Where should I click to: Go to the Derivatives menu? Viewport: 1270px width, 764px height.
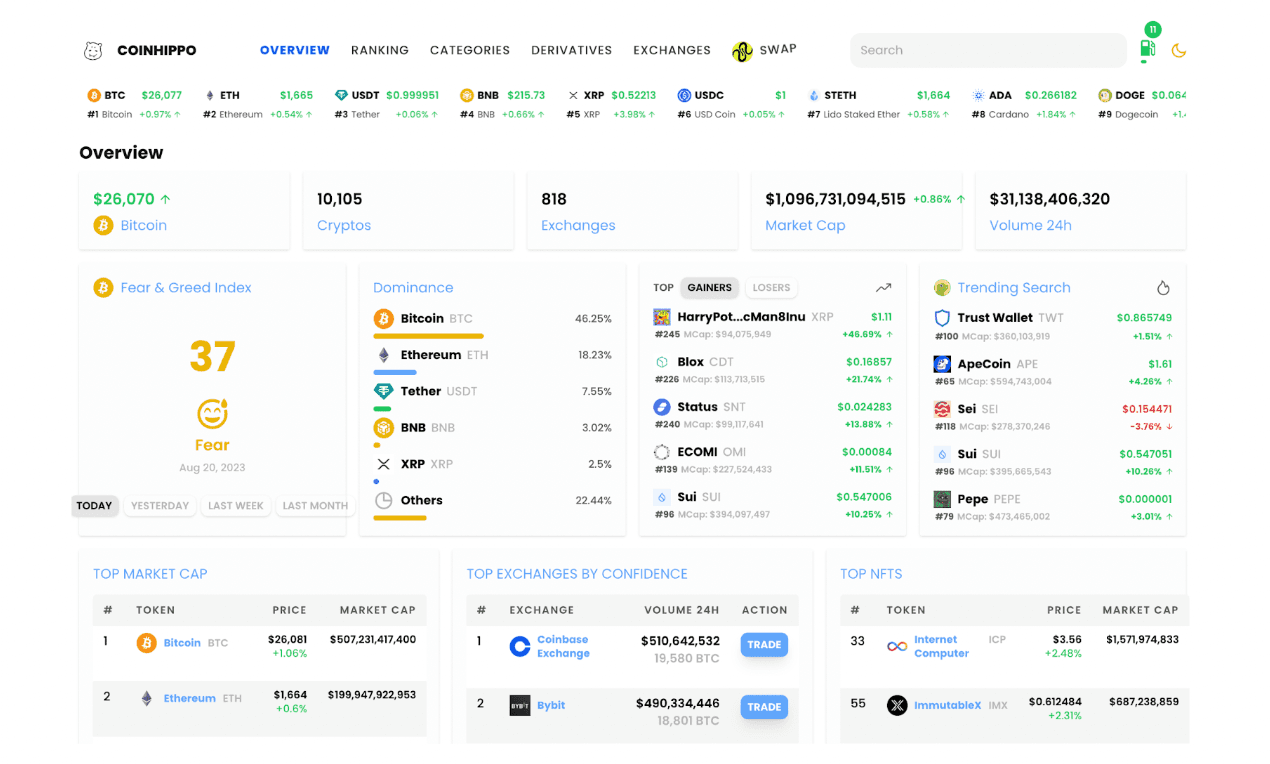572,50
